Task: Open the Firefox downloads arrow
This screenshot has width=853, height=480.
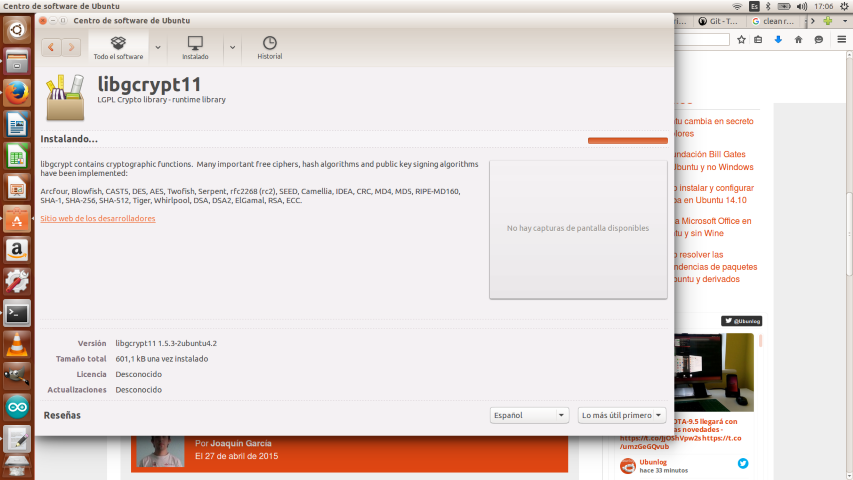Action: (x=778, y=40)
